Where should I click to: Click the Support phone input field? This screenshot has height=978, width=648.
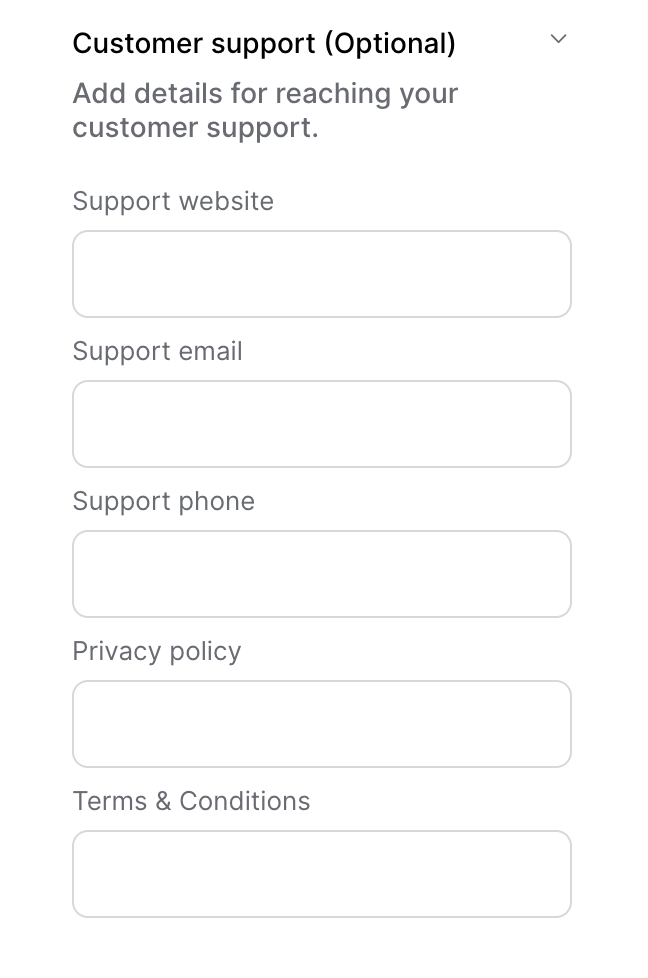pyautogui.click(x=321, y=573)
